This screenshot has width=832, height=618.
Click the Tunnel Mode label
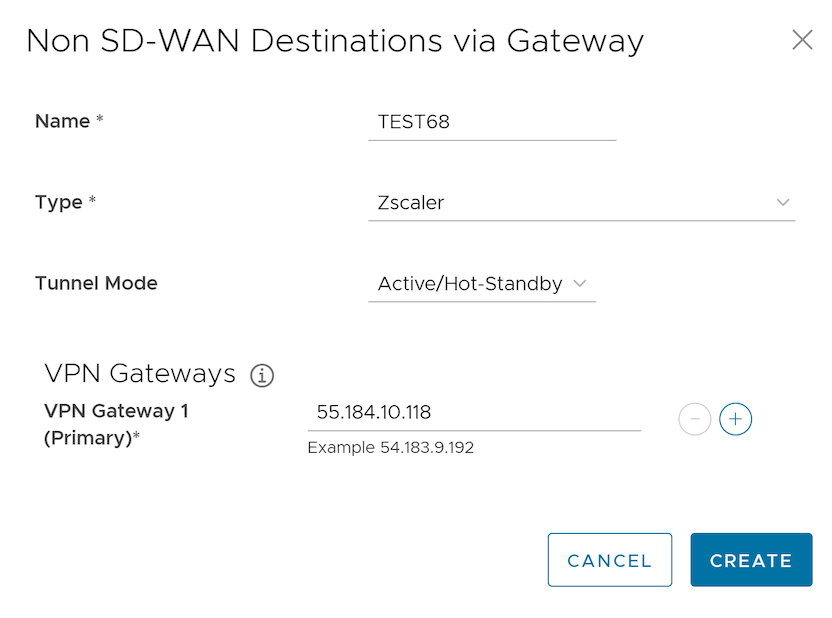(96, 283)
